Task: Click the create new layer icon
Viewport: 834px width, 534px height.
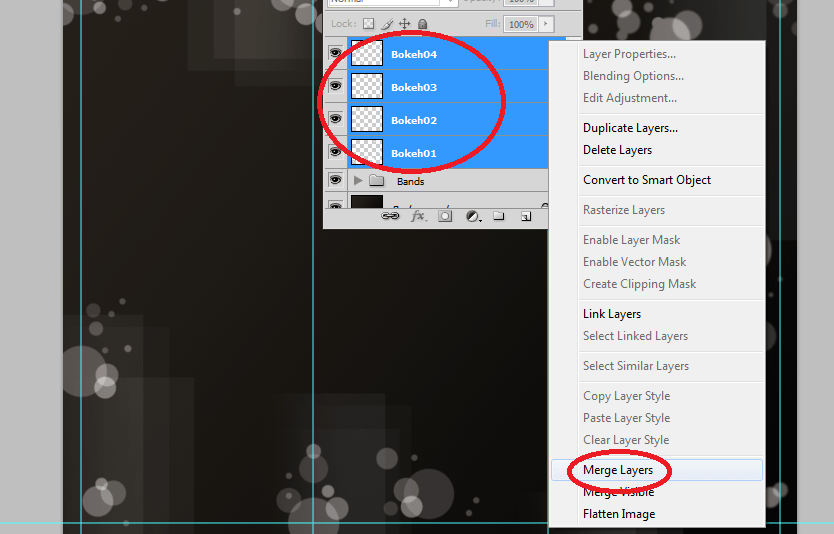Action: pos(525,216)
